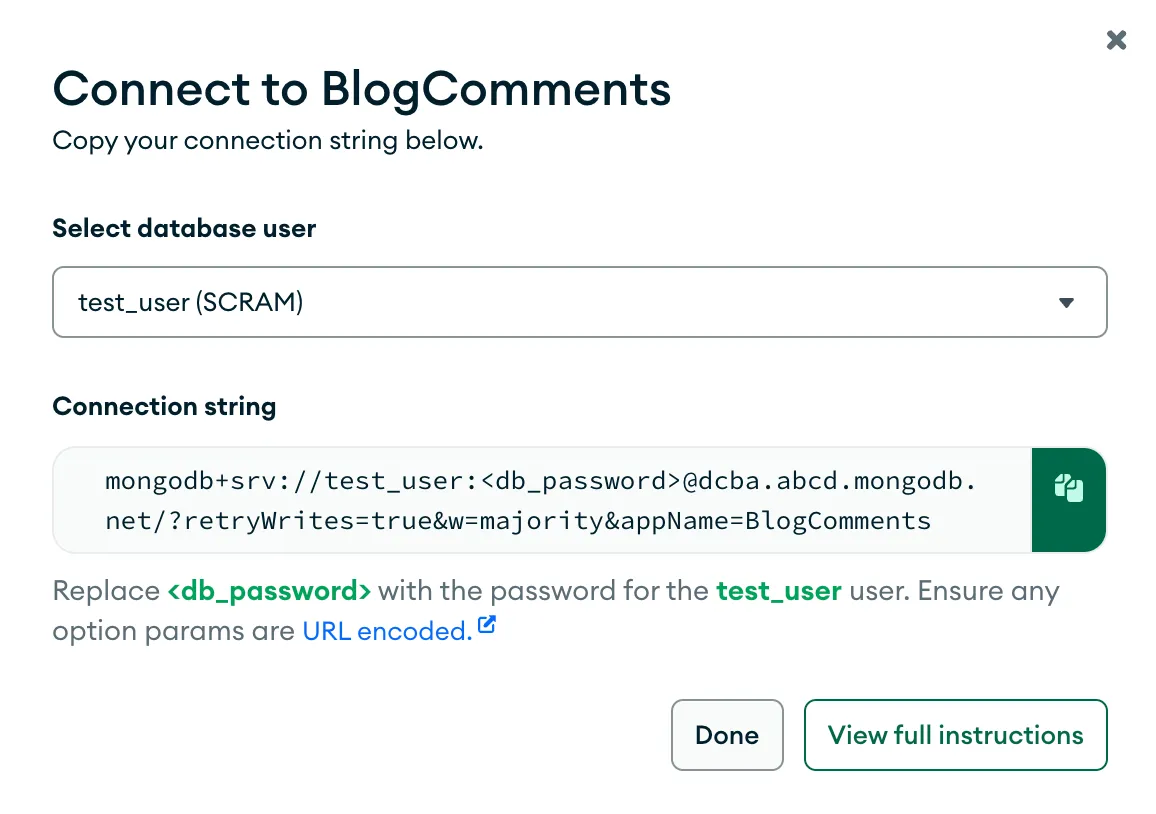Click the Connection string label

click(164, 406)
